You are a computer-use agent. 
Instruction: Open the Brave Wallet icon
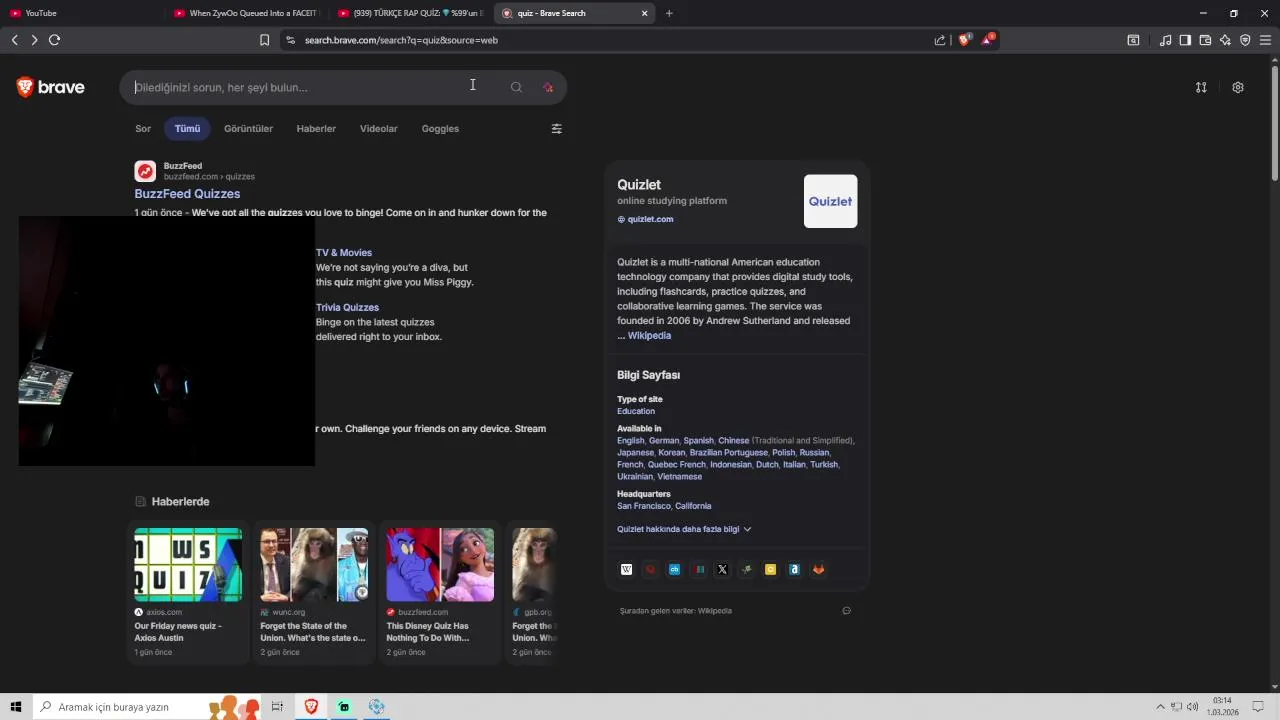[1205, 40]
